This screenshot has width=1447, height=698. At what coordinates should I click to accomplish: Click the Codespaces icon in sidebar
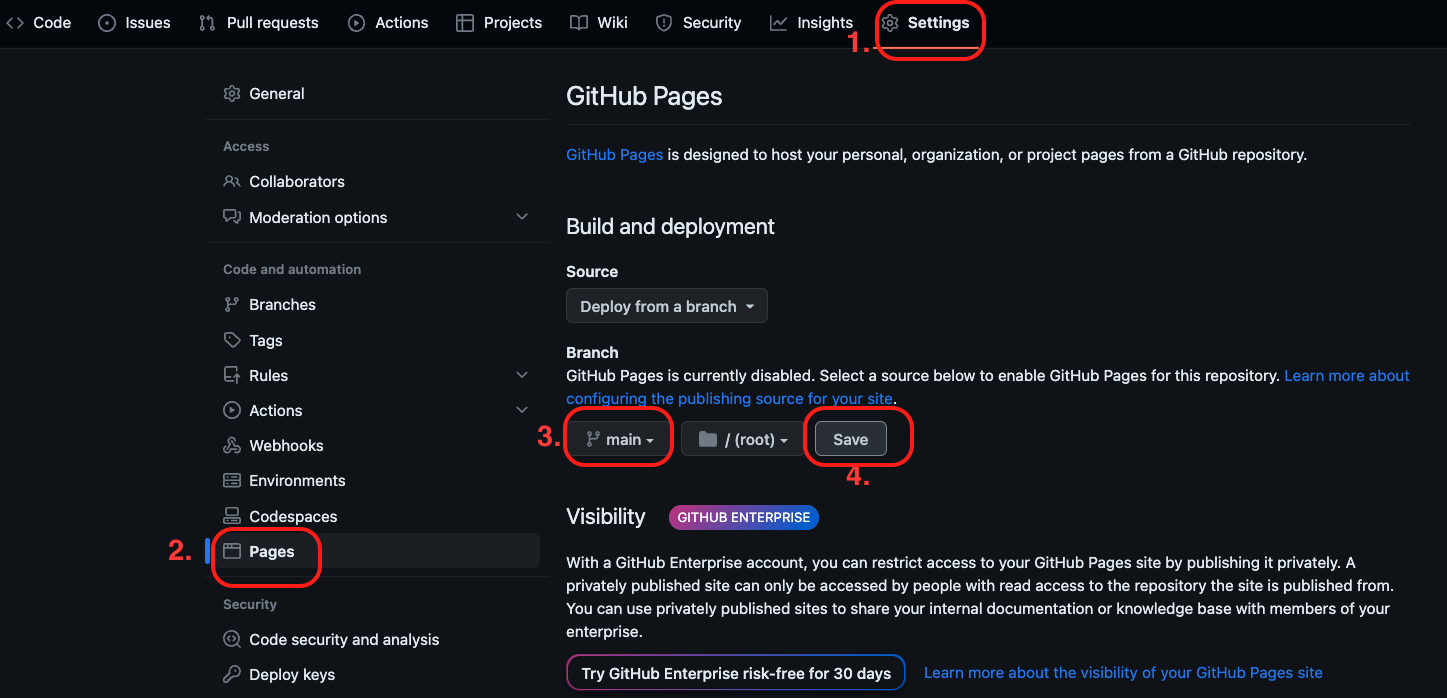[232, 516]
